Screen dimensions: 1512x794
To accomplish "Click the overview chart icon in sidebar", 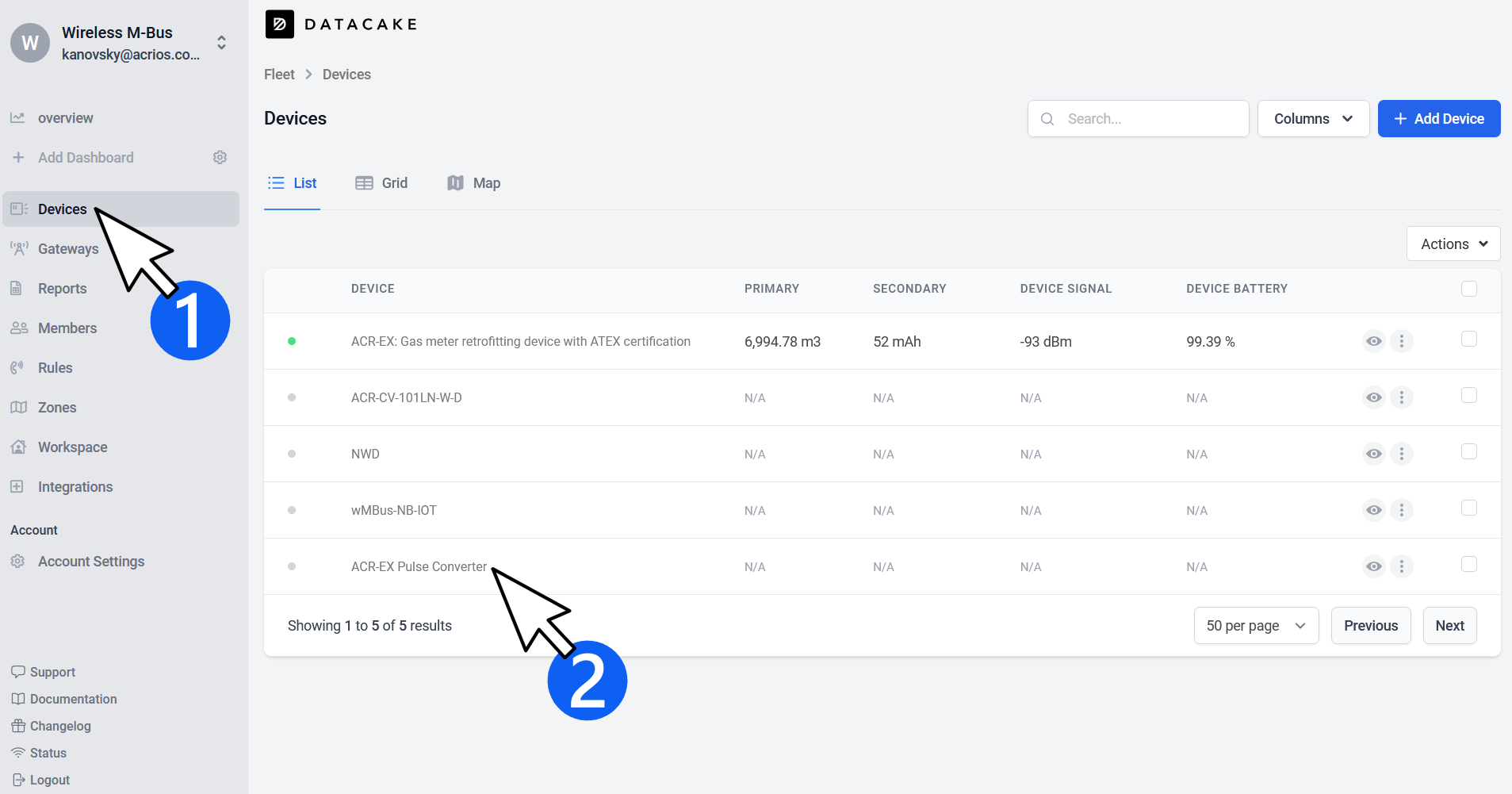I will click(17, 118).
